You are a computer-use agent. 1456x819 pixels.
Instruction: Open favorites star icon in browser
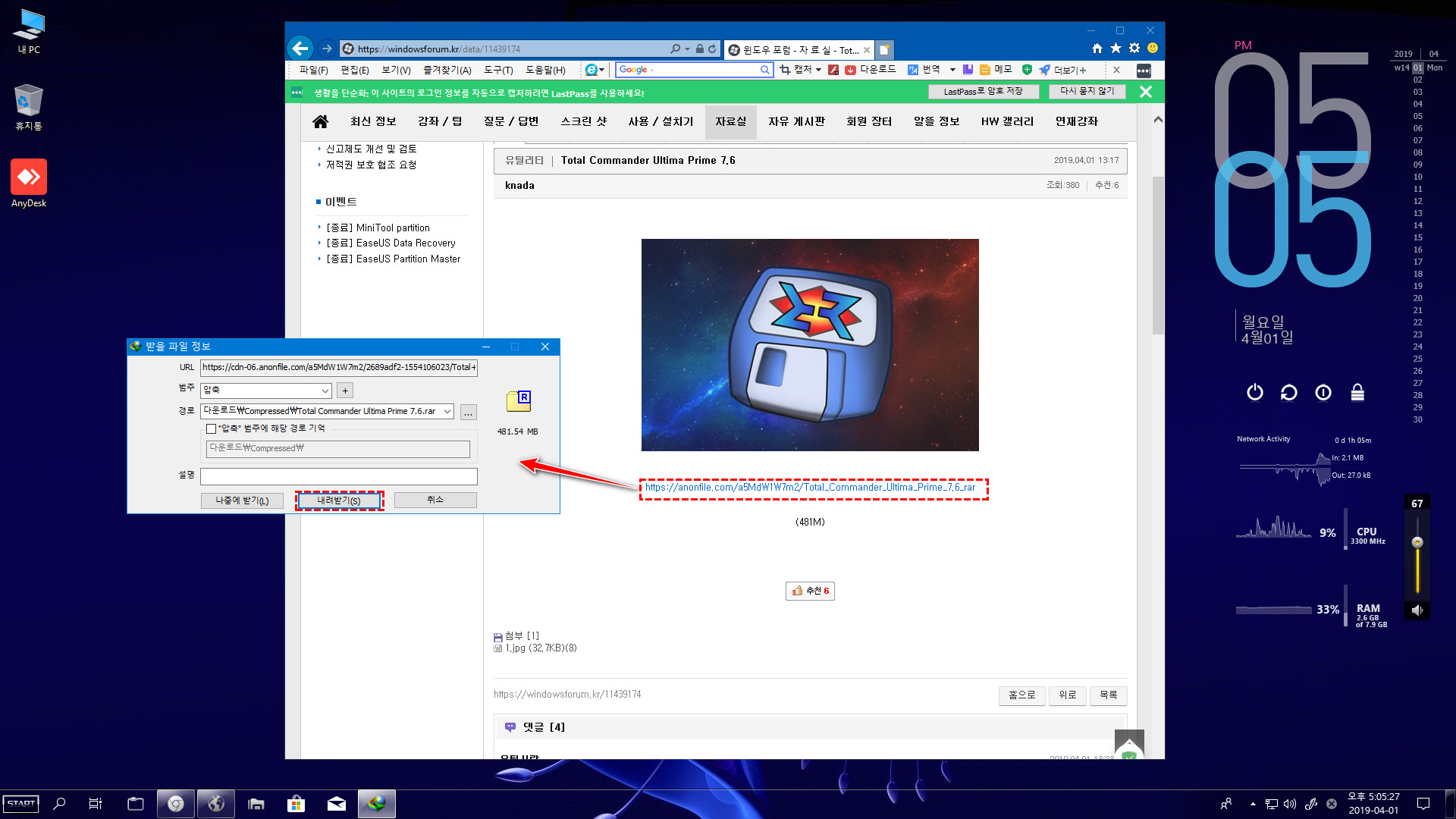coord(1116,49)
